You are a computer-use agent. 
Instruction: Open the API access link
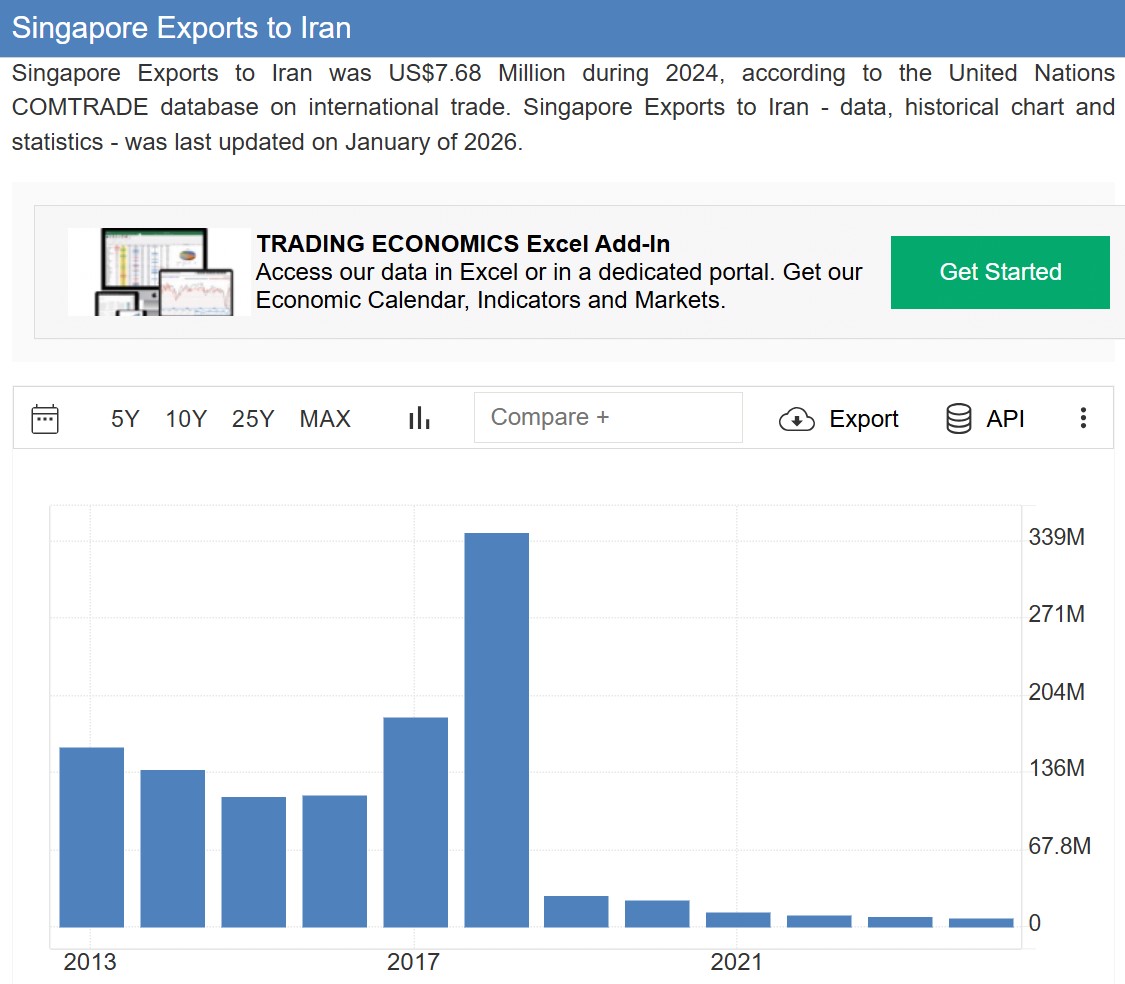coord(1005,419)
